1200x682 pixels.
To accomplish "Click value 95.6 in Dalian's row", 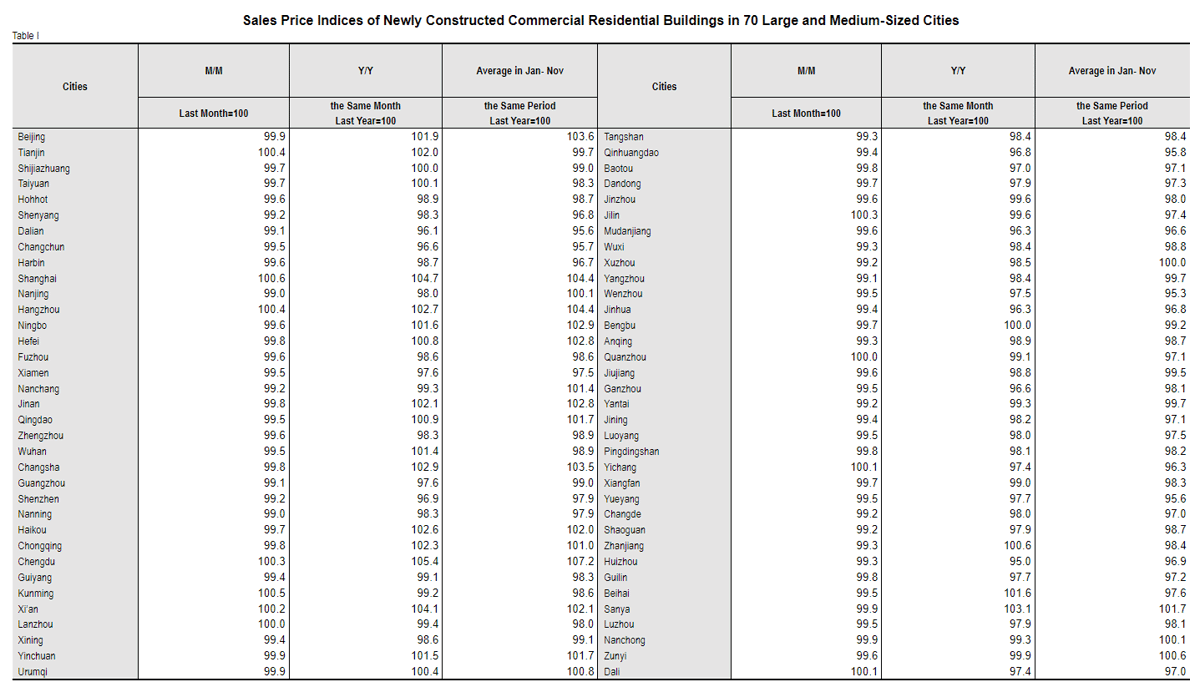I will (x=583, y=231).
